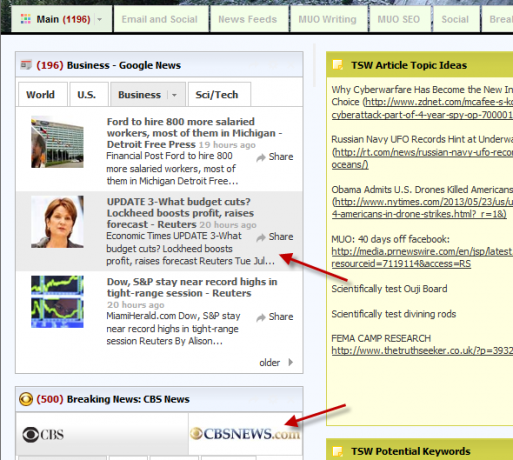
Task: Click TSW Article Topic Ideas note icon
Action: (337, 65)
